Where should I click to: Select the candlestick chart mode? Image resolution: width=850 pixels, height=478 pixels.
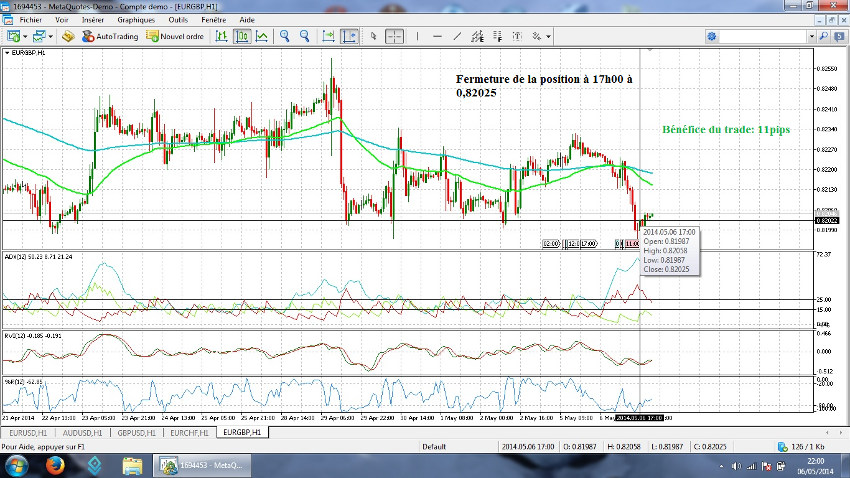pos(243,36)
